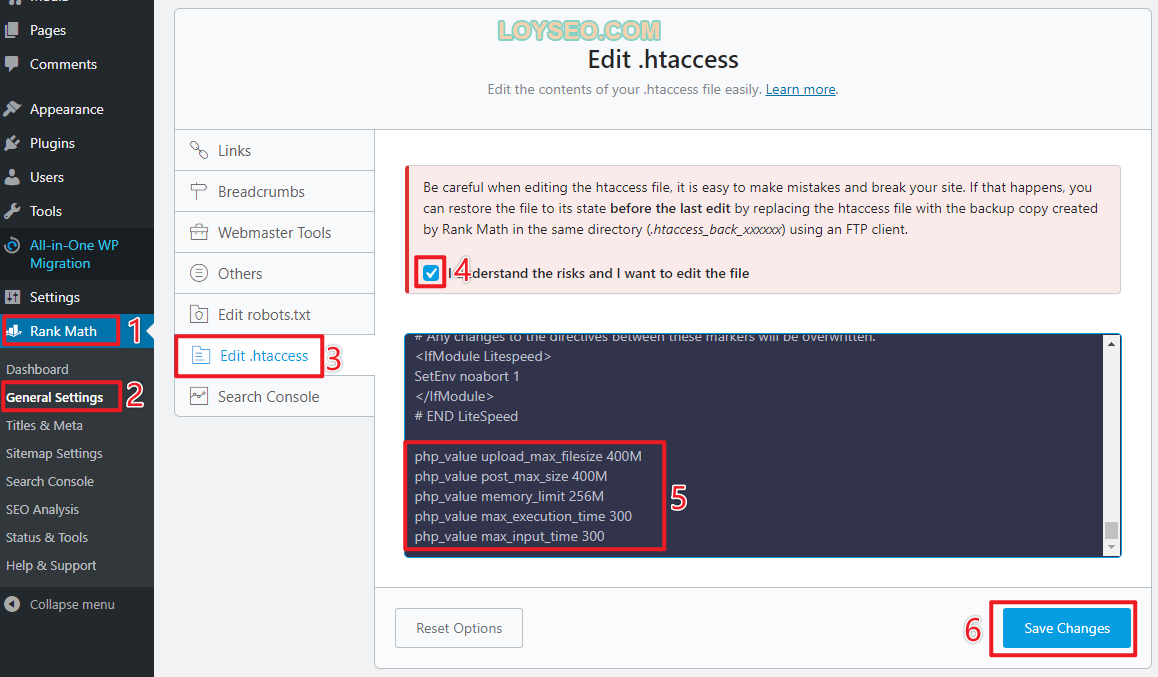The image size is (1158, 677).
Task: Click the line php_value max_input_time 300
Action: (510, 537)
